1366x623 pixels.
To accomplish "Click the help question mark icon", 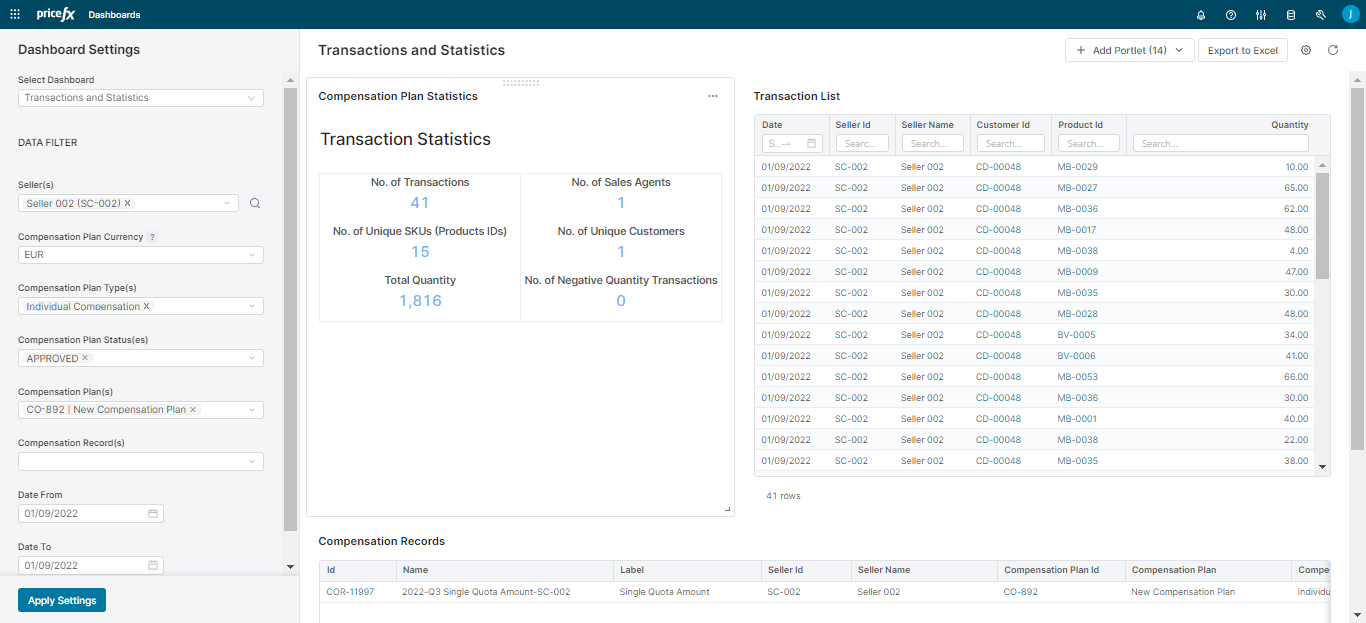I will pos(1231,15).
